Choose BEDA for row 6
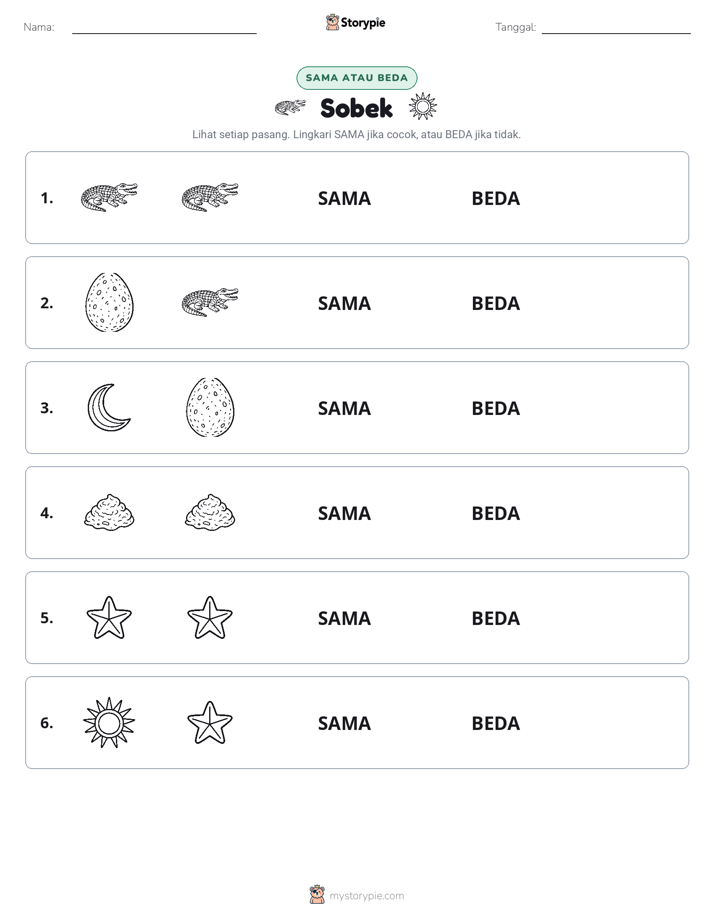This screenshot has height=924, width=714. (495, 723)
